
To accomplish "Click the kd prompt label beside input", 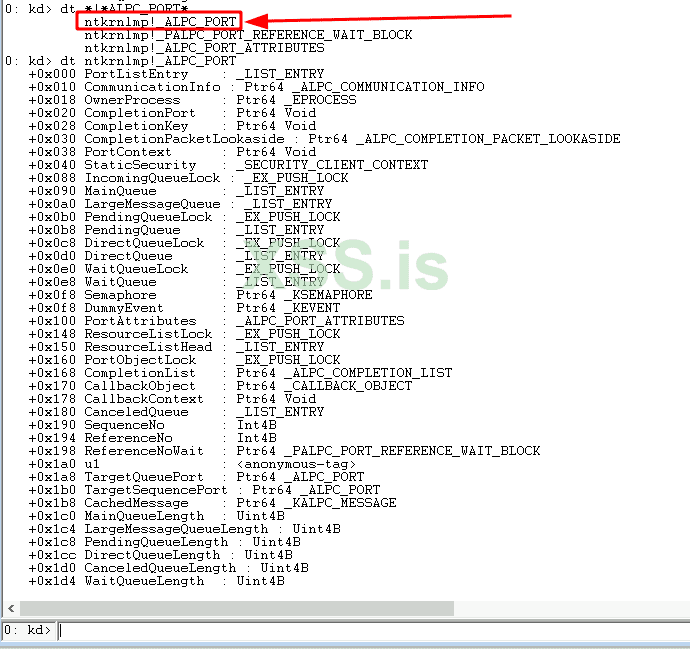I will pyautogui.click(x=27, y=630).
